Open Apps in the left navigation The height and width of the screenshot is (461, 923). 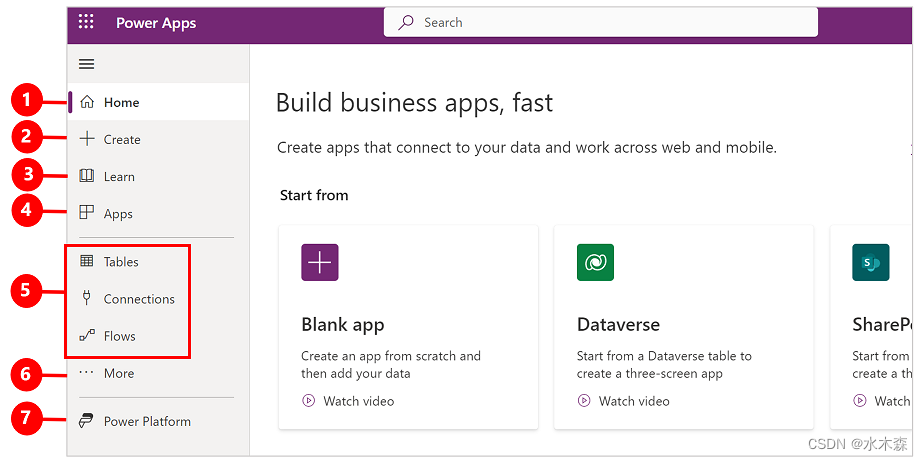click(x=158, y=214)
